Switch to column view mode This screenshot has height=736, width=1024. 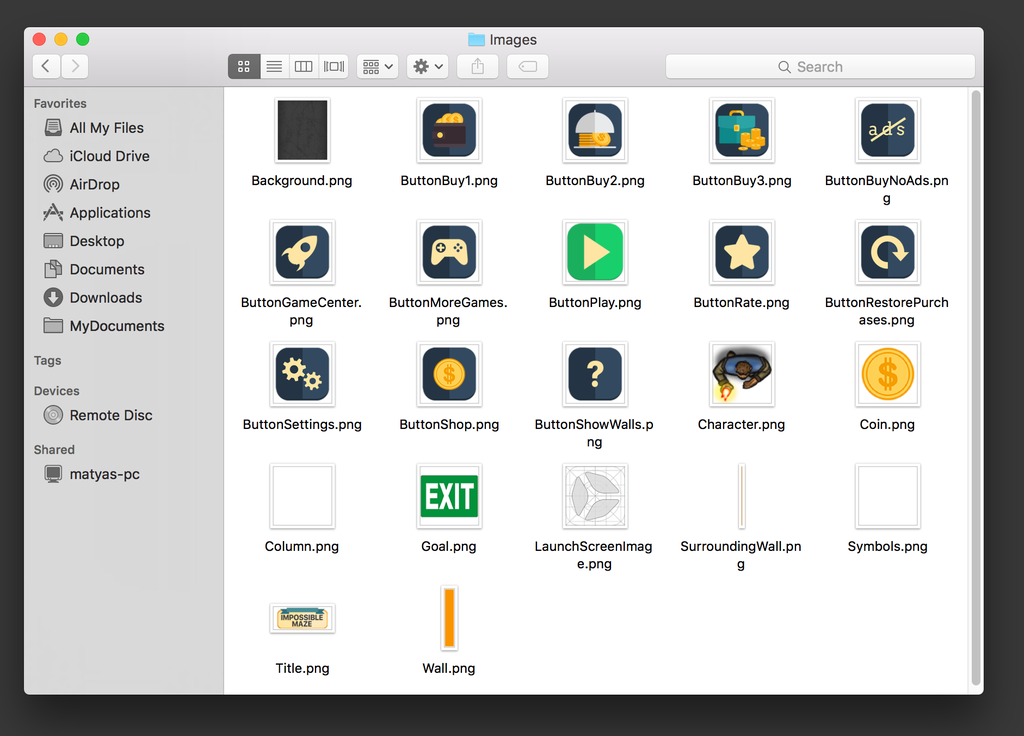(304, 67)
